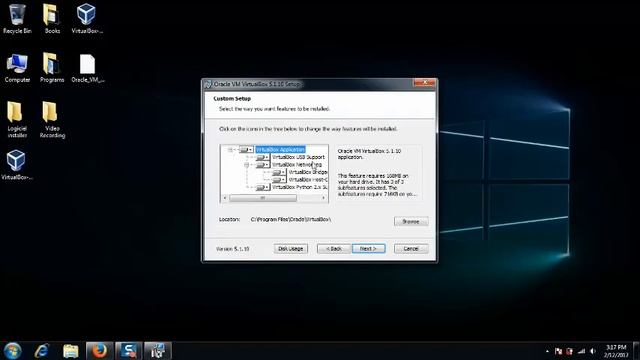Select the VirtualBox USB Support row
Screen dimensions: 640x360
click(x=298, y=157)
